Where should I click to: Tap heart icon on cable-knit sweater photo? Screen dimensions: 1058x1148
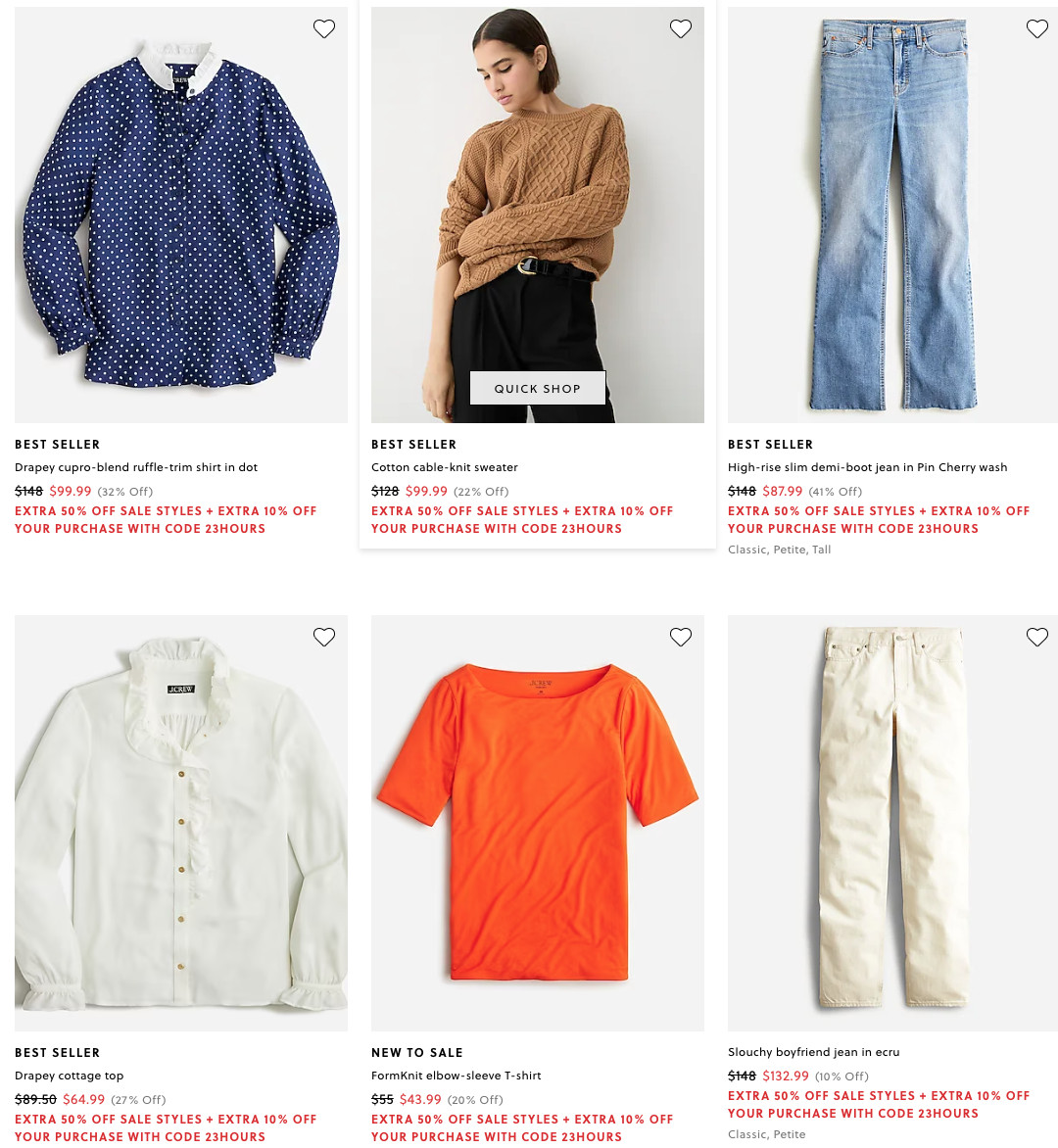(x=680, y=28)
